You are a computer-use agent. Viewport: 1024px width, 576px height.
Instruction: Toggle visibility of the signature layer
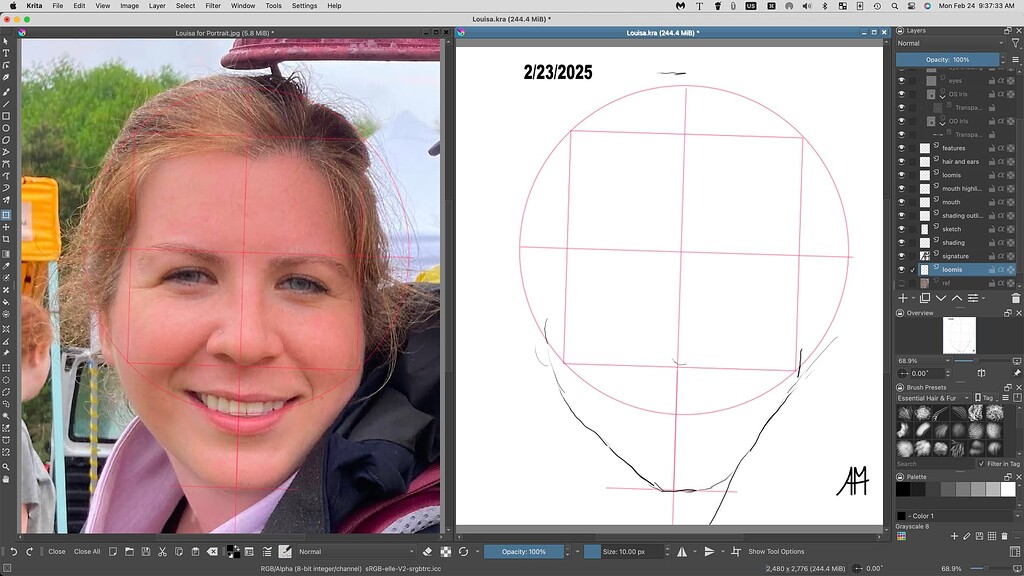[901, 256]
